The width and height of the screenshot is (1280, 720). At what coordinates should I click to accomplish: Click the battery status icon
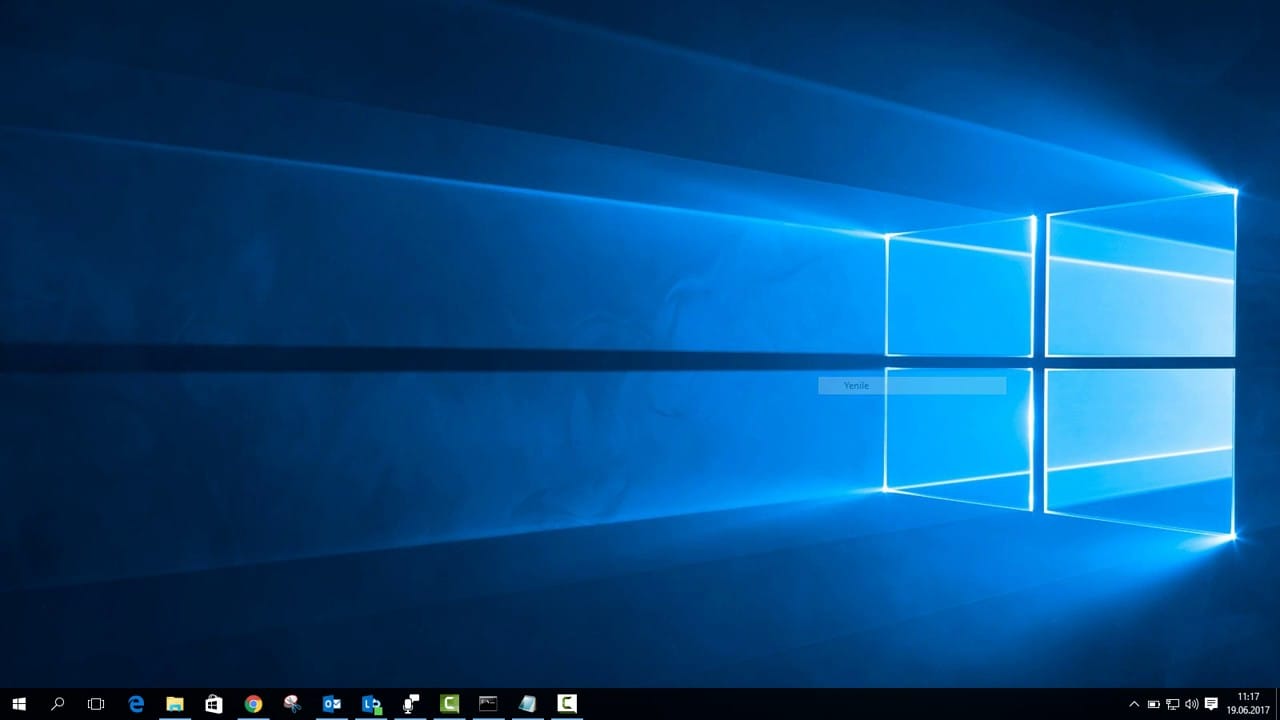click(x=1153, y=704)
